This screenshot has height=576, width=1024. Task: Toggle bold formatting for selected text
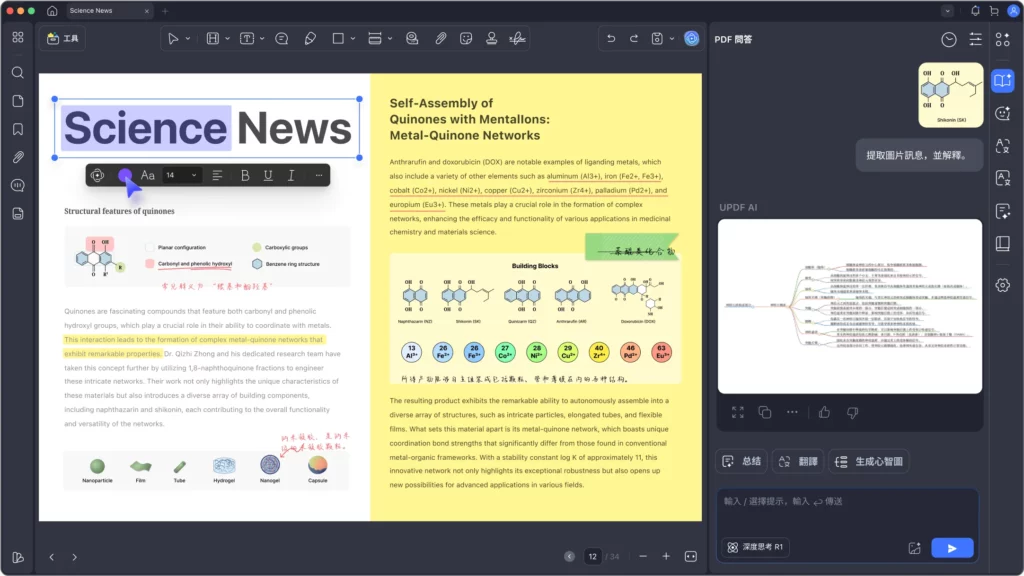click(244, 175)
